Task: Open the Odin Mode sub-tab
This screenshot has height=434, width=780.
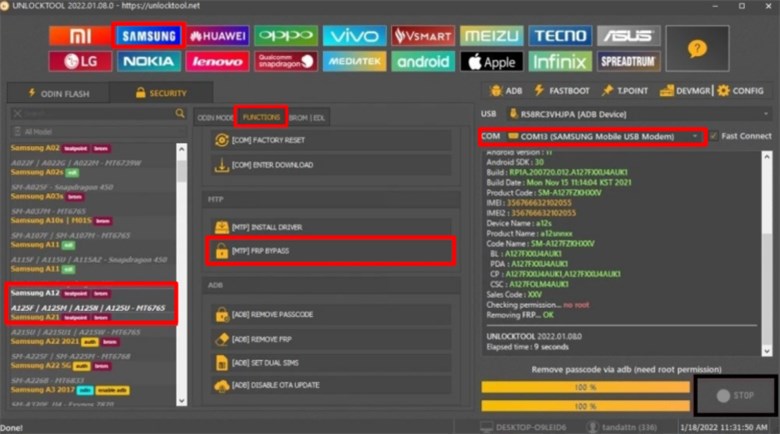Action: coord(214,117)
